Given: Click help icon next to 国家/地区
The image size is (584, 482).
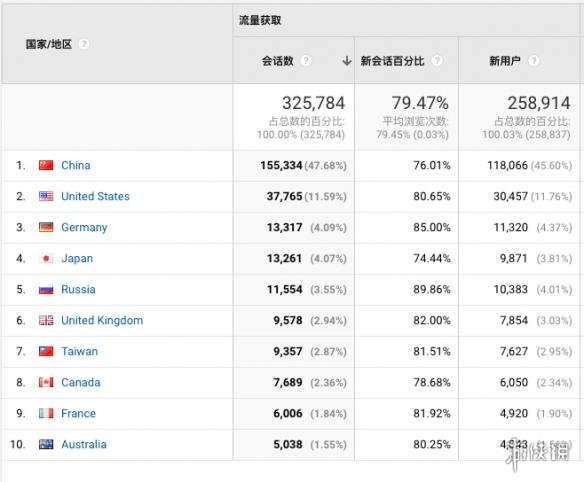Looking at the screenshot, I should [x=84, y=44].
